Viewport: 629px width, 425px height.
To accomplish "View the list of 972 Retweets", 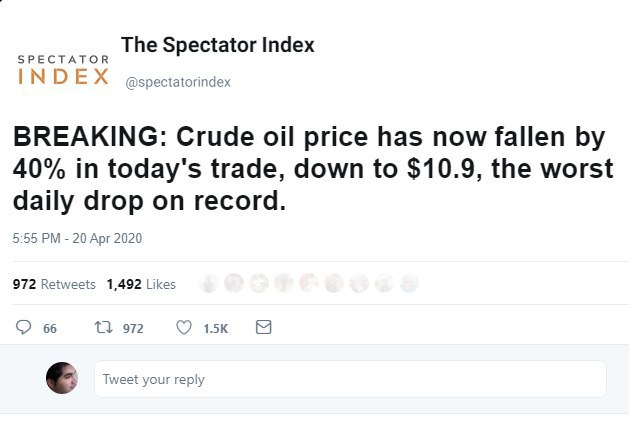I will click(x=53, y=284).
